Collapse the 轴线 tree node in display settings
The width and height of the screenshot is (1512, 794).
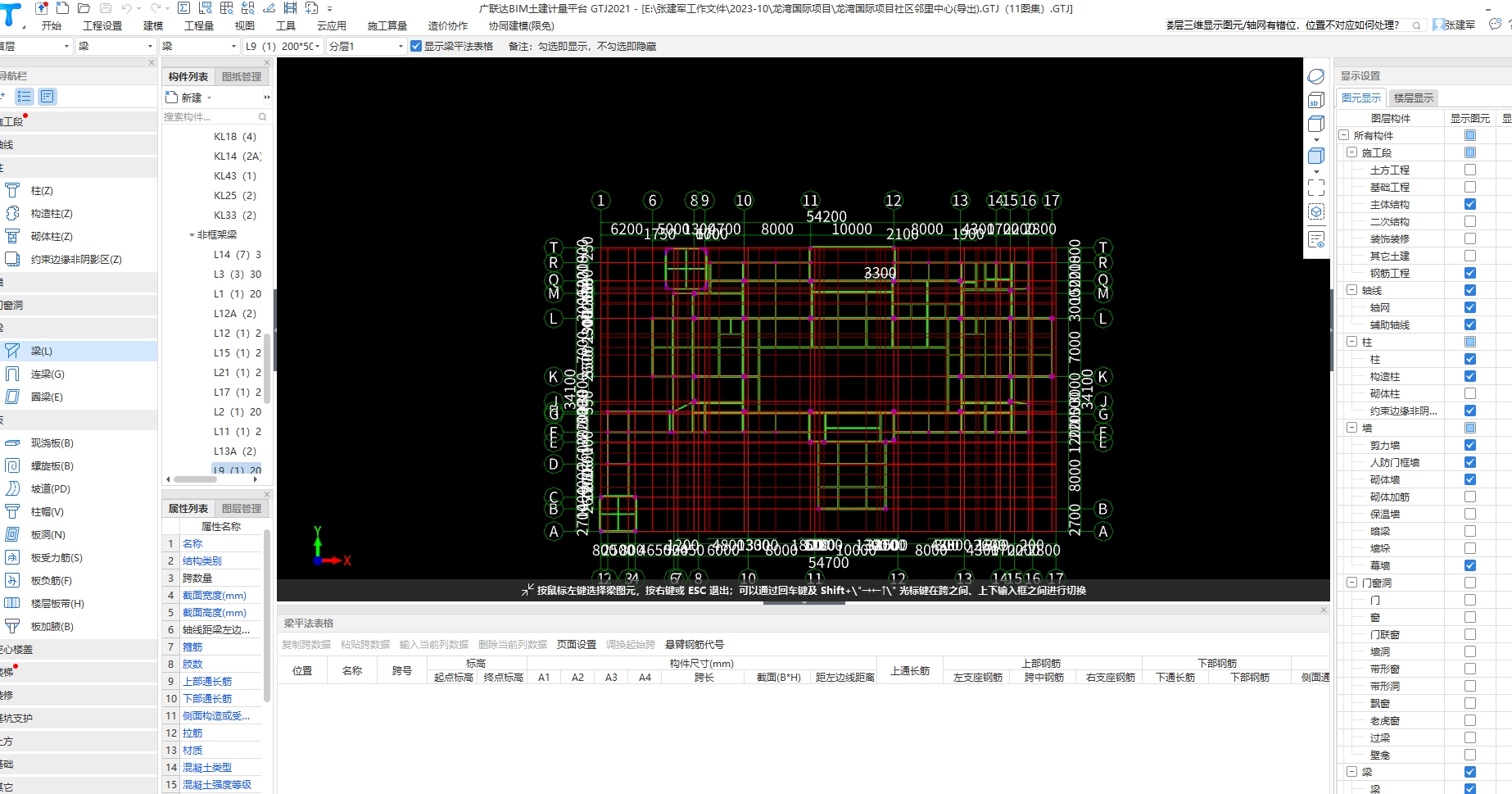1352,290
